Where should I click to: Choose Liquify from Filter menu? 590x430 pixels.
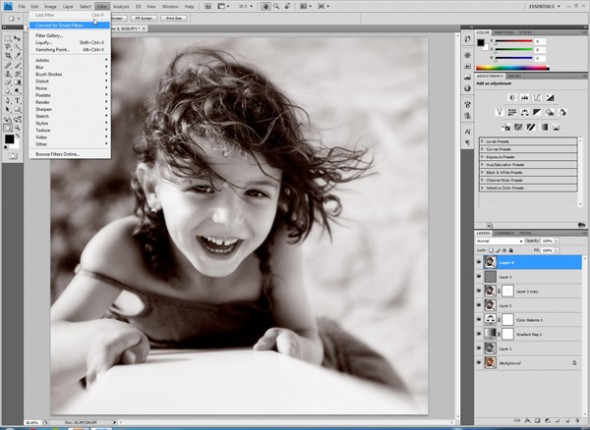click(70, 43)
